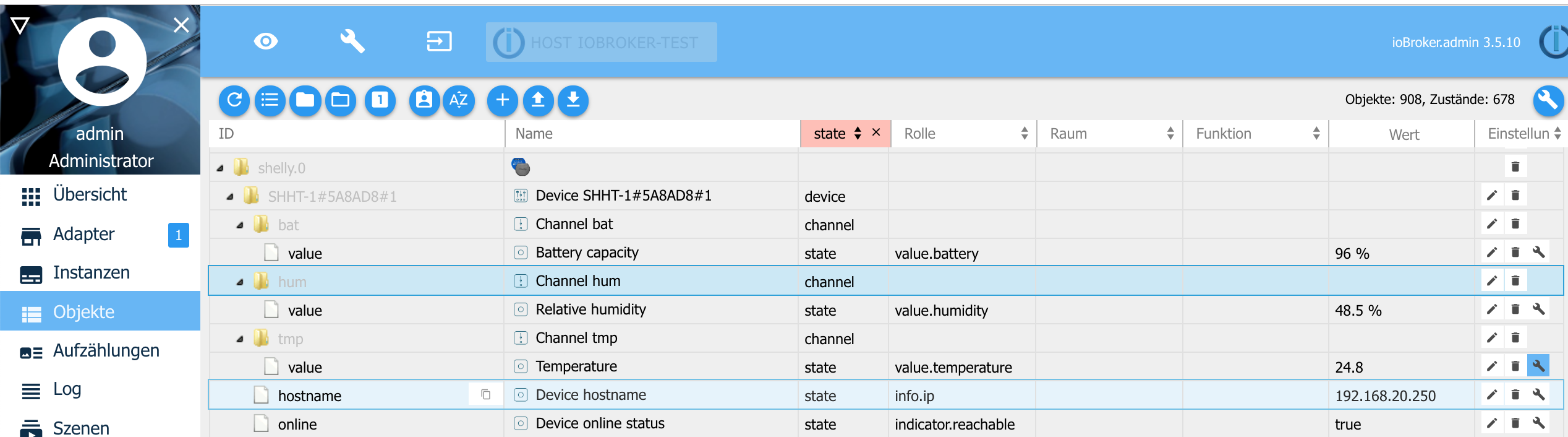Collapse the tmp channel node
1568x437 pixels.
pos(240,339)
